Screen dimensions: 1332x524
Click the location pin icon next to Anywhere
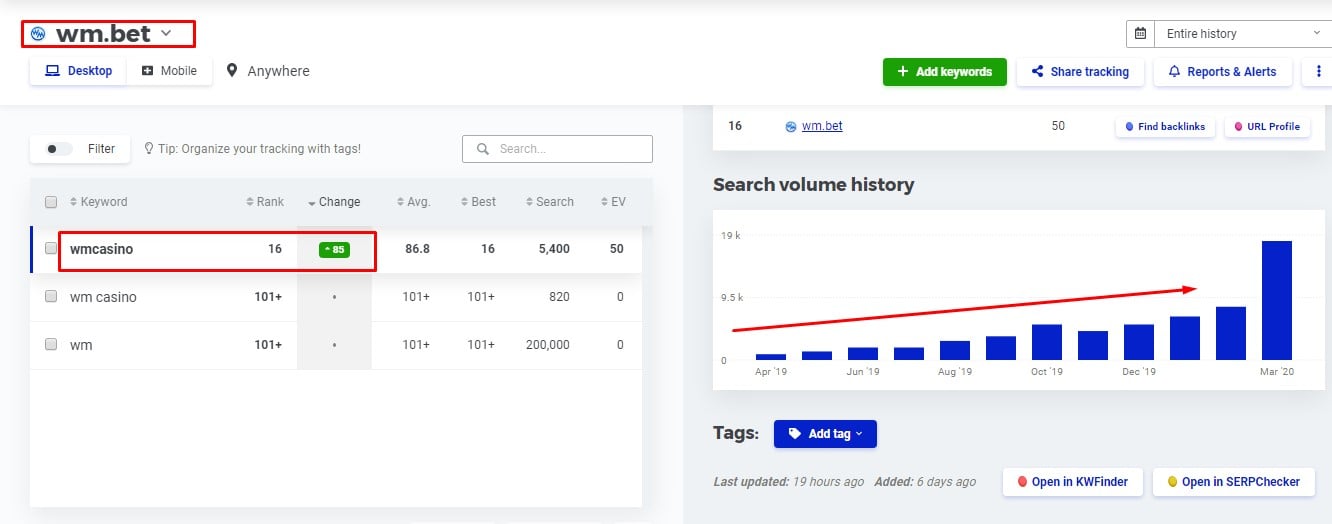(232, 71)
